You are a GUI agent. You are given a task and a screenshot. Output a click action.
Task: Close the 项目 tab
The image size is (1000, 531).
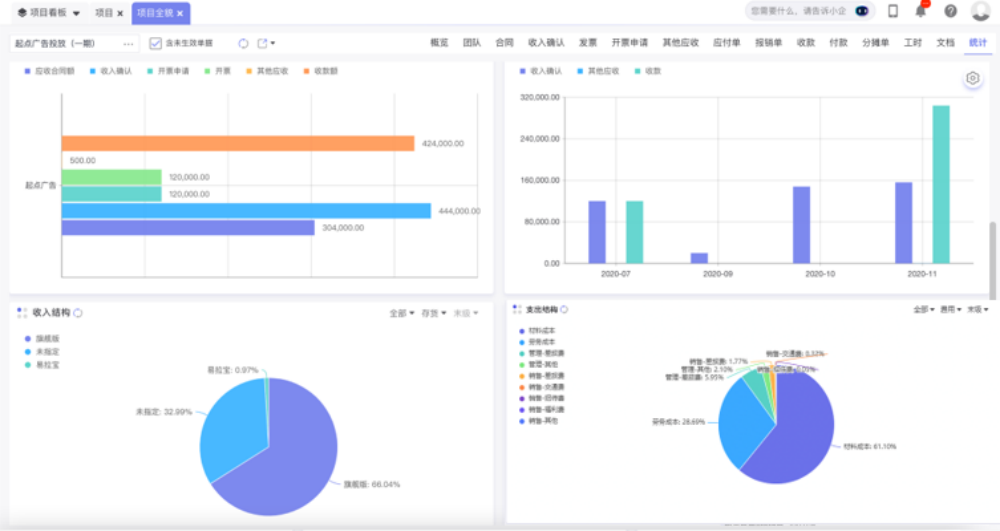120,13
